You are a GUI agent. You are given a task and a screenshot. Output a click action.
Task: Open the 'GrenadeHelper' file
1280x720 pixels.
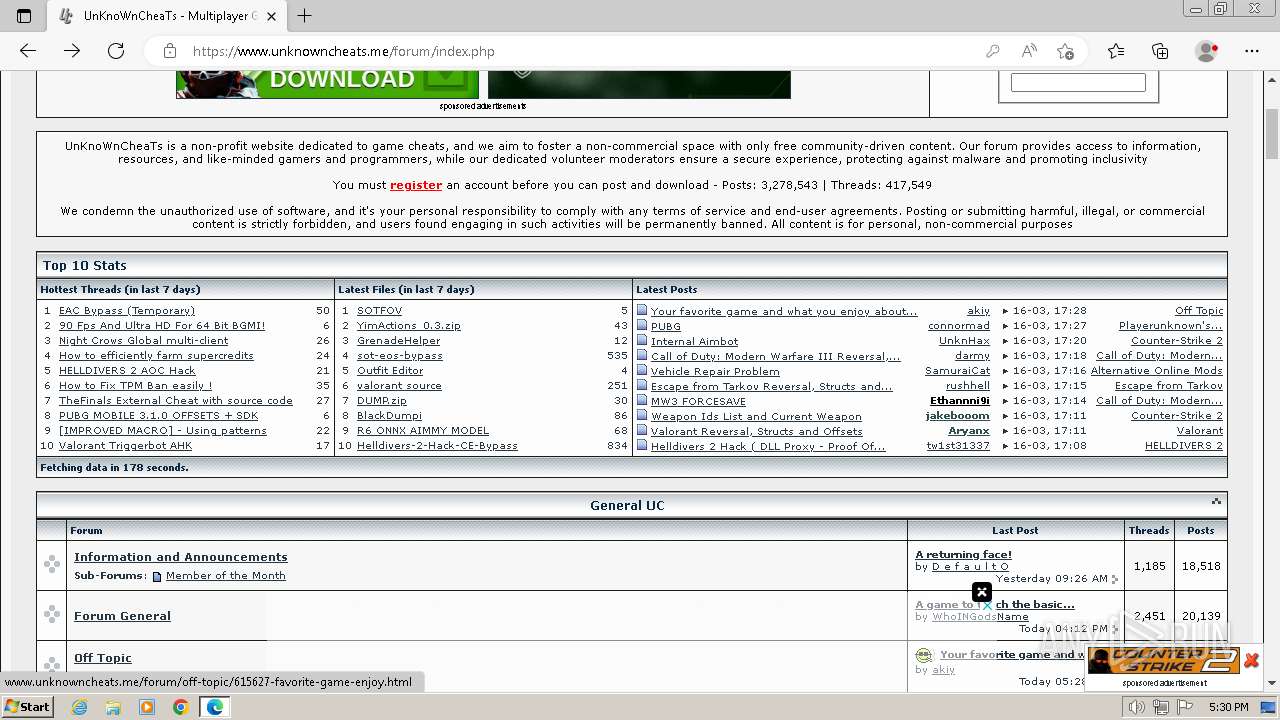coord(398,341)
